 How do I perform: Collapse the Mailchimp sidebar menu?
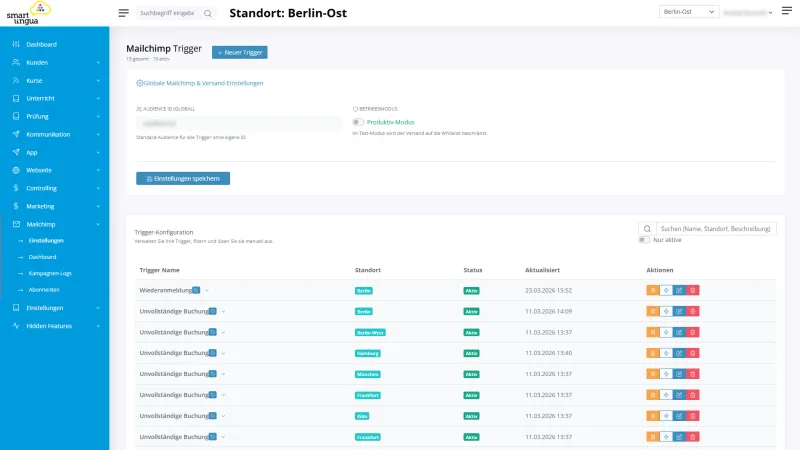[55, 224]
